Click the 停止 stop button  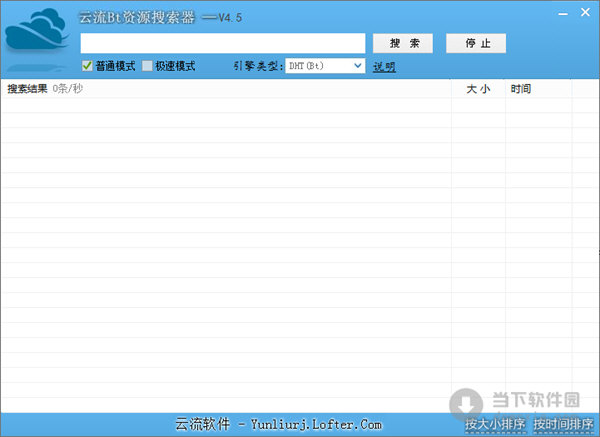[x=476, y=43]
